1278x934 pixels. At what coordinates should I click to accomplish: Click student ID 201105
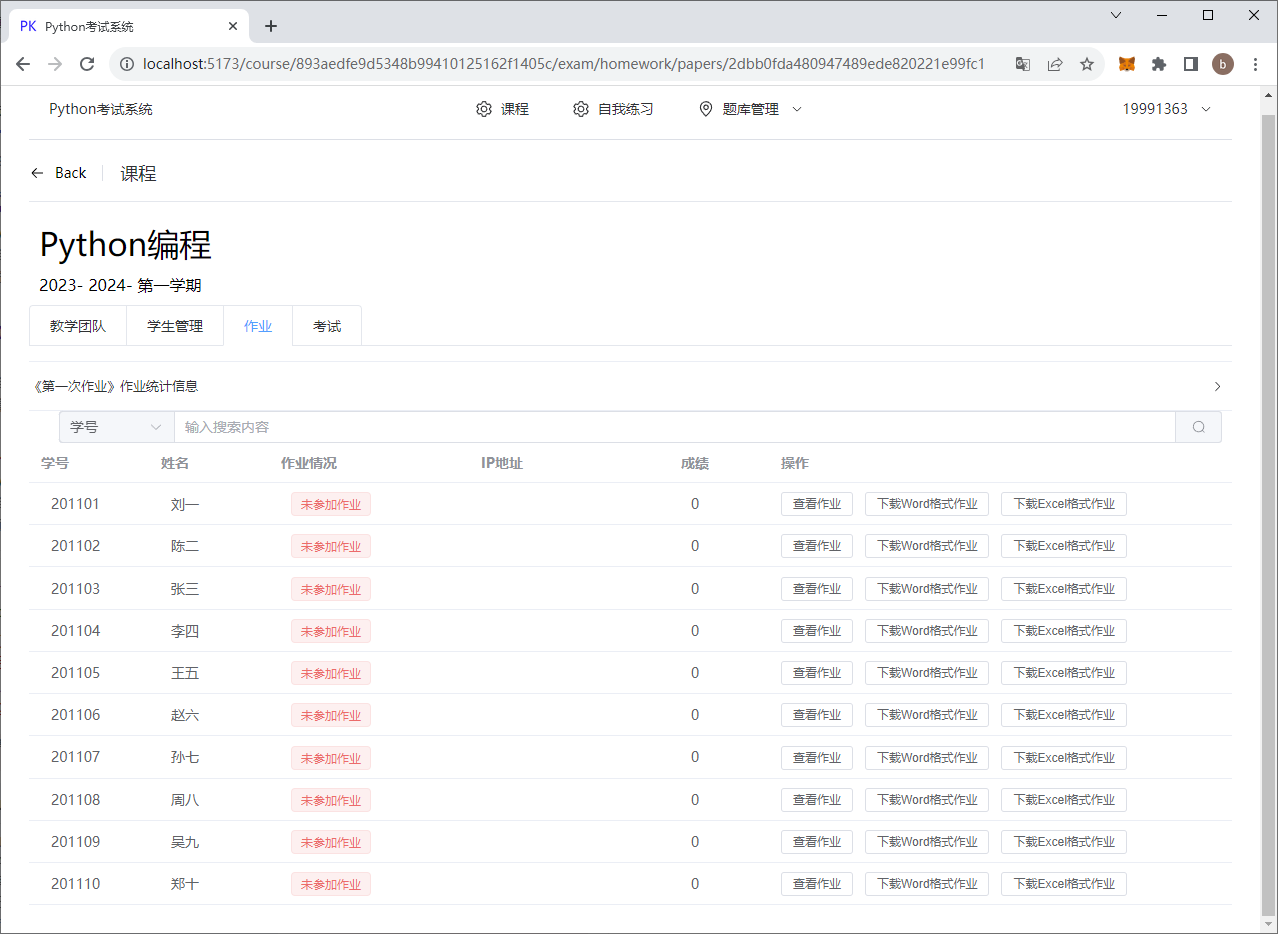pos(76,673)
